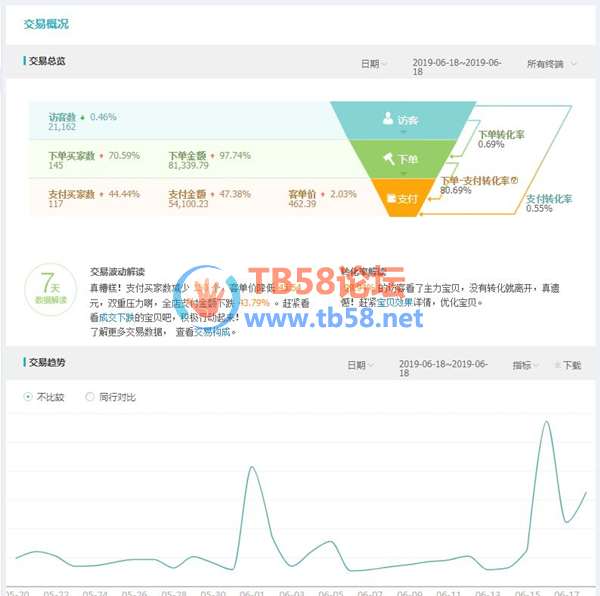The image size is (600, 596).
Task: Click the 下单买家数 metric label
Action: [x=71, y=155]
